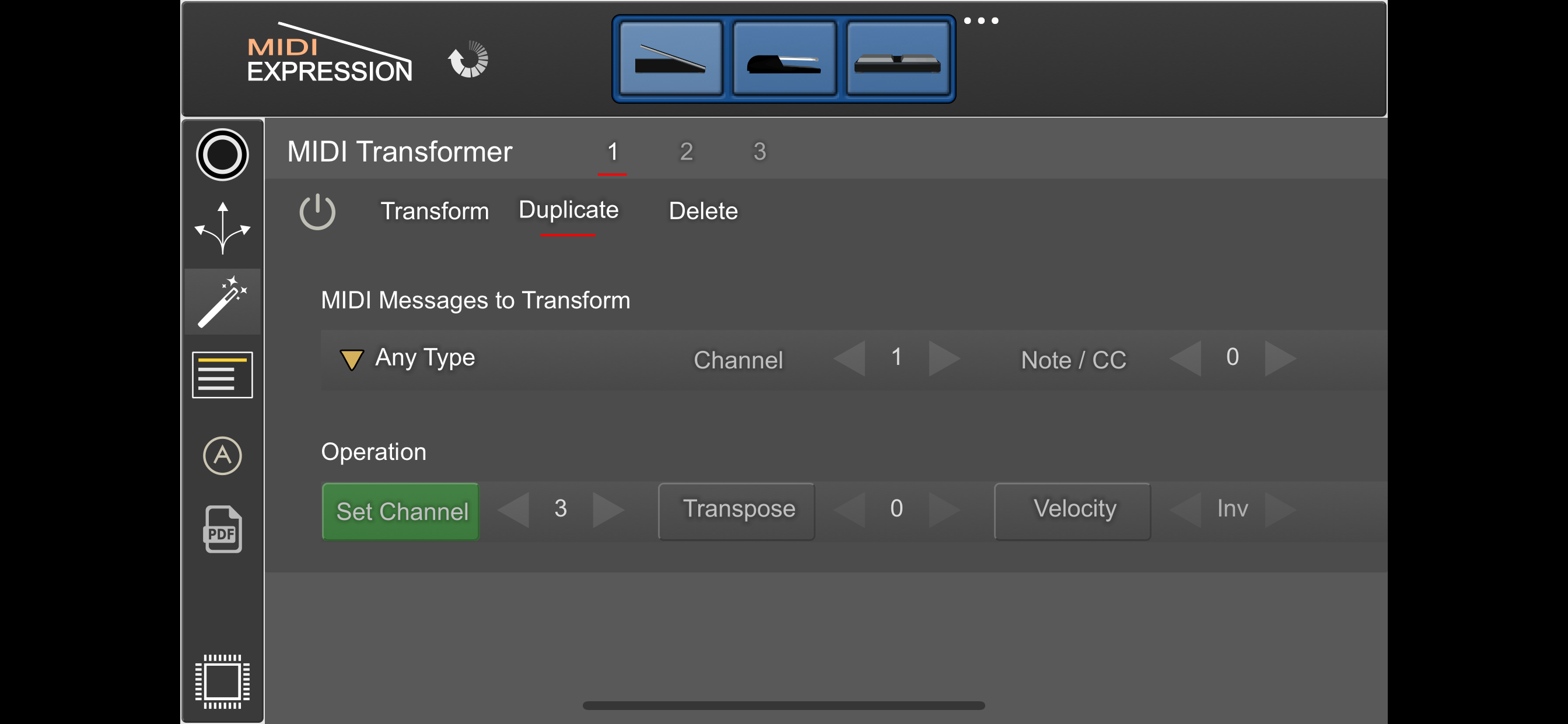This screenshot has width=1568, height=724.
Task: Decrease the Set Channel number
Action: tap(514, 510)
